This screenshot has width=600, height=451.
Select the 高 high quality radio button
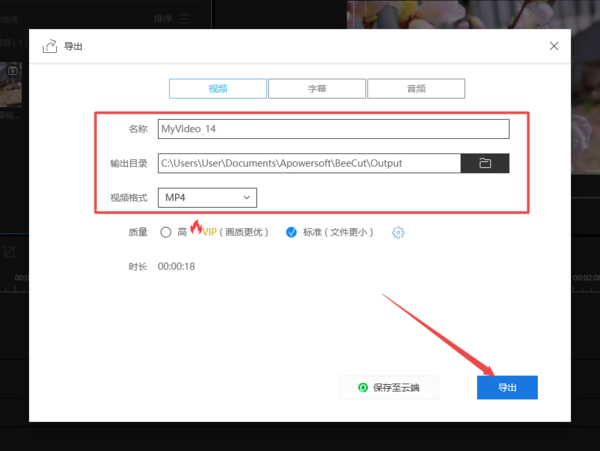(x=166, y=232)
